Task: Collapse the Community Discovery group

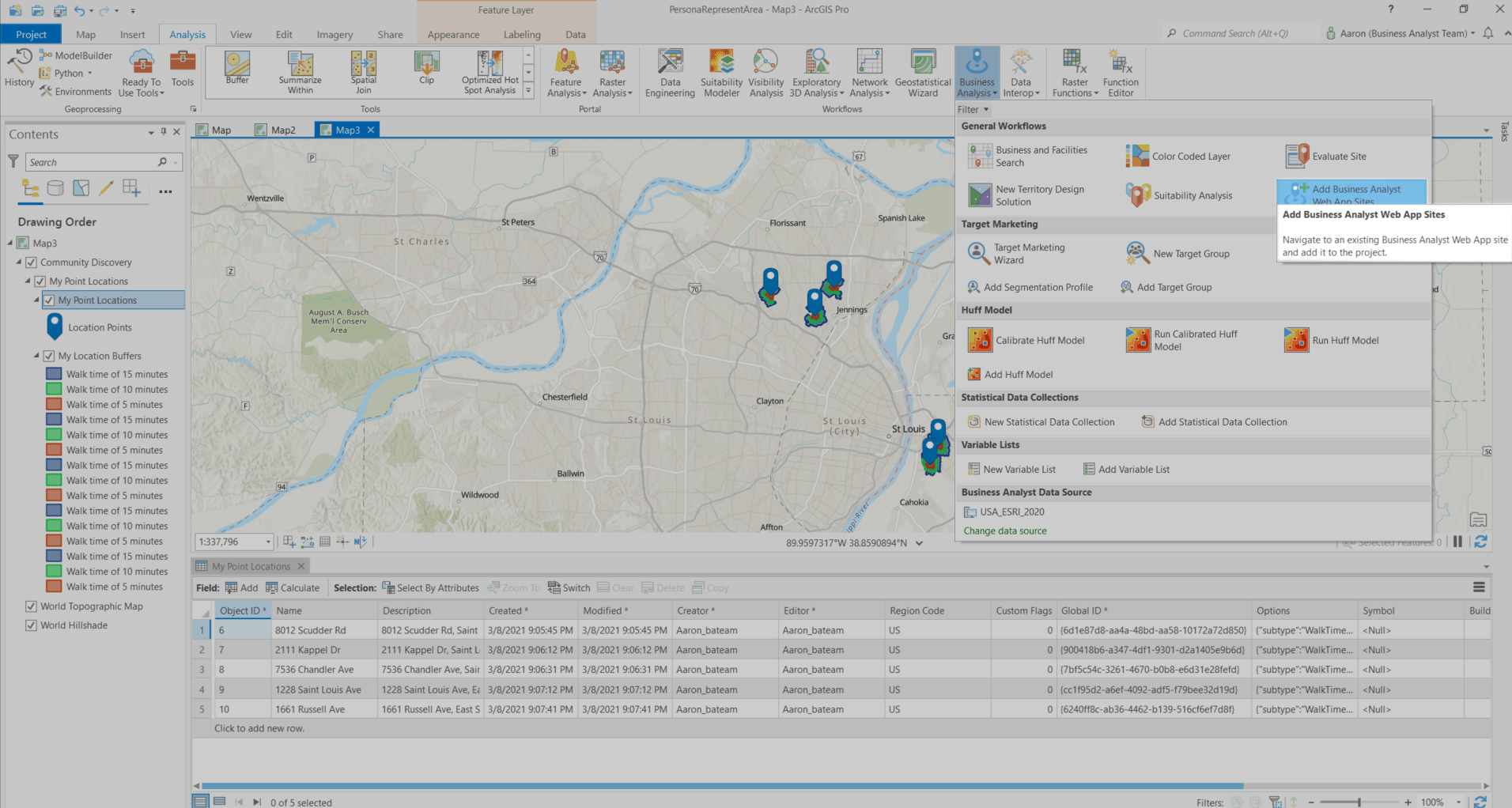Action: [19, 262]
